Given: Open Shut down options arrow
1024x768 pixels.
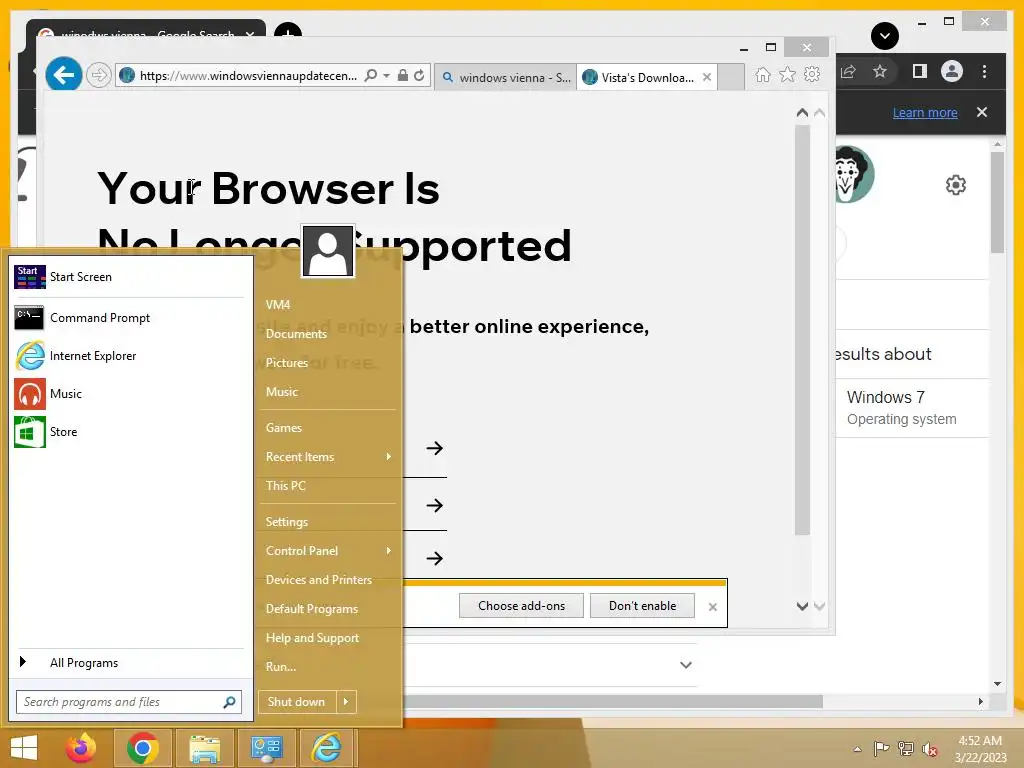Looking at the screenshot, I should [x=346, y=702].
